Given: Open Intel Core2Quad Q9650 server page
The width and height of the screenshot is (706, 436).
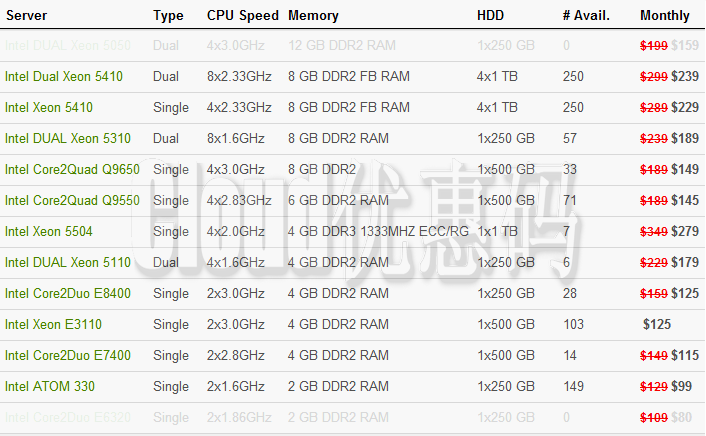Looking at the screenshot, I should click(x=72, y=169).
